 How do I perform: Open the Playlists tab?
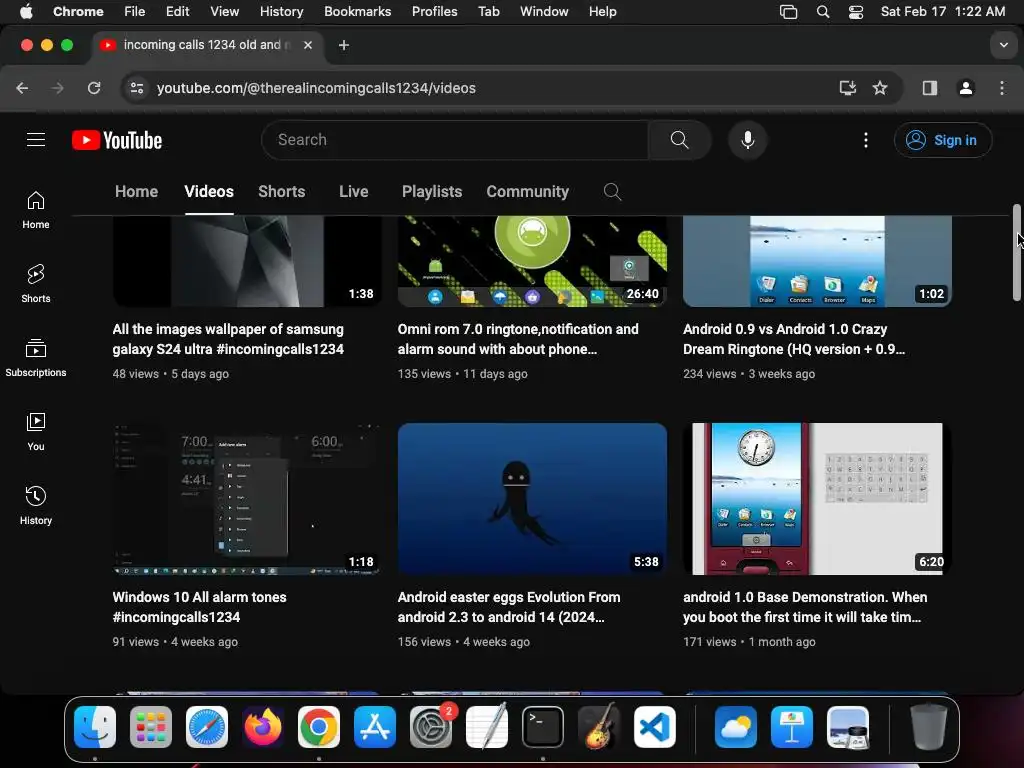pyautogui.click(x=432, y=191)
